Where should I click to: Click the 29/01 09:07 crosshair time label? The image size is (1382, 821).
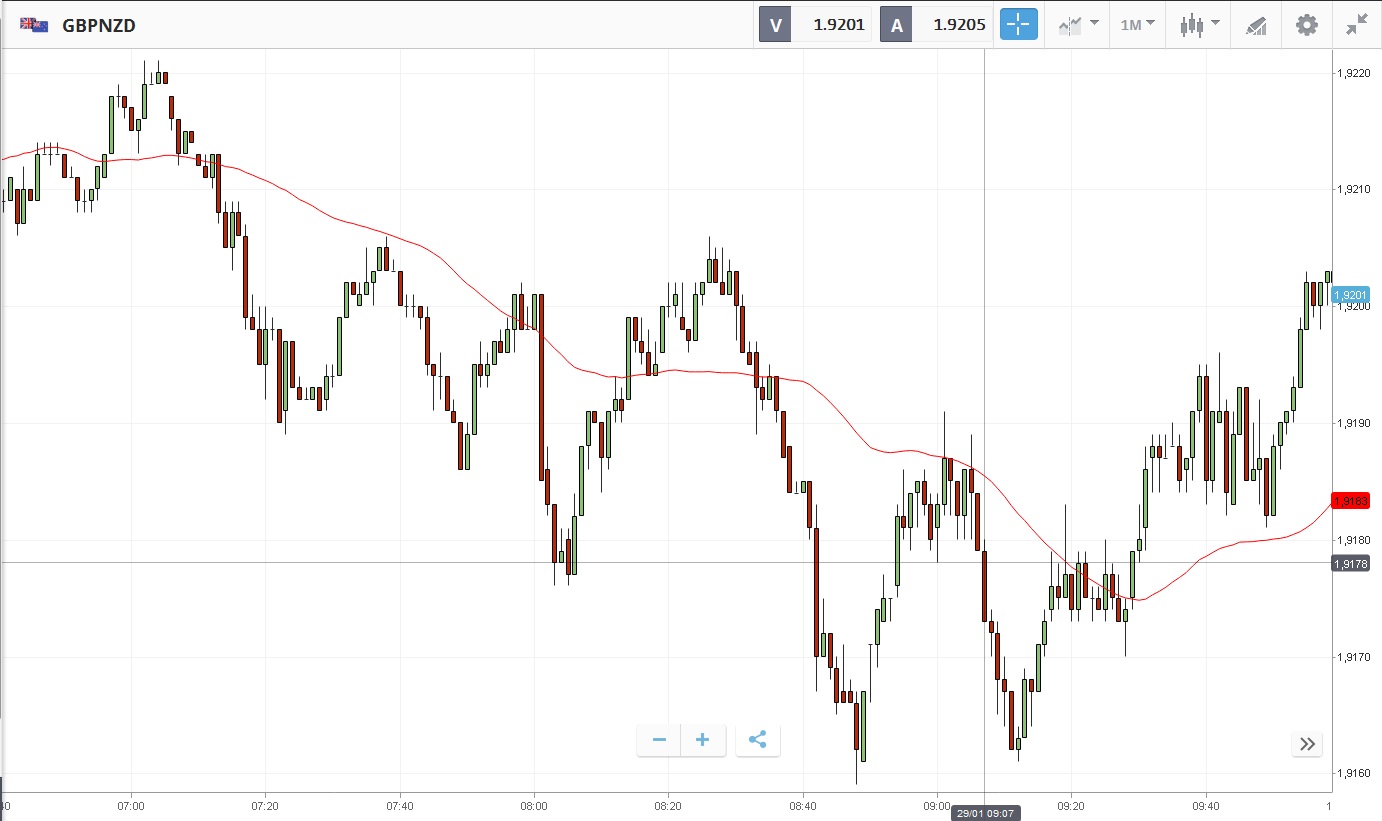coord(985,813)
